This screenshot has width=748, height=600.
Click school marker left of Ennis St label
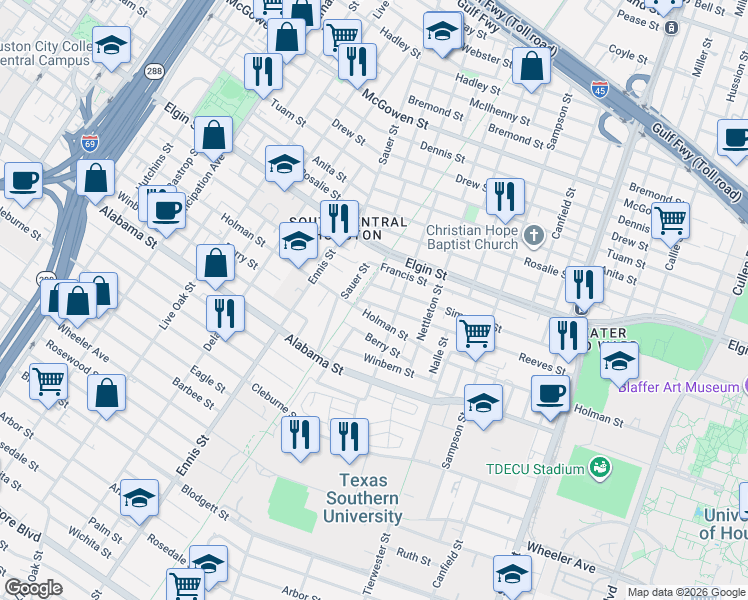point(298,243)
